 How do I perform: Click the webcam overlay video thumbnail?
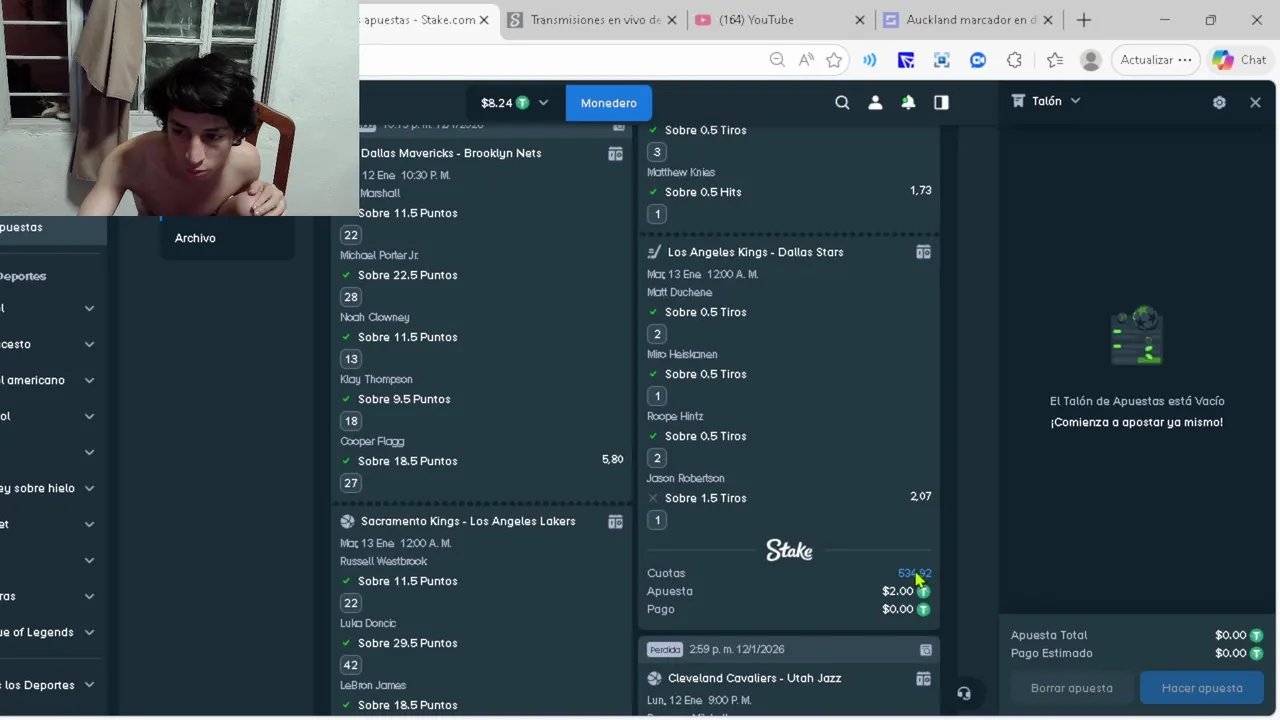179,107
